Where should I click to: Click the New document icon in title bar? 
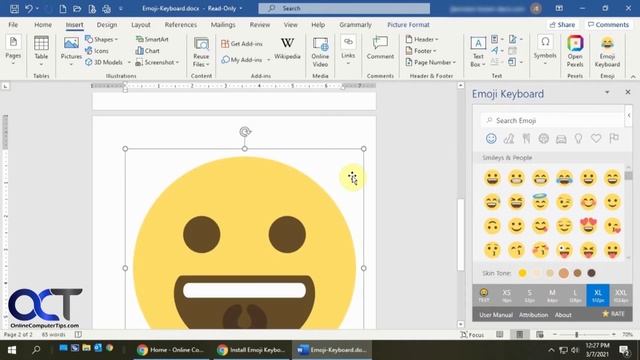pyautogui.click(x=62, y=8)
